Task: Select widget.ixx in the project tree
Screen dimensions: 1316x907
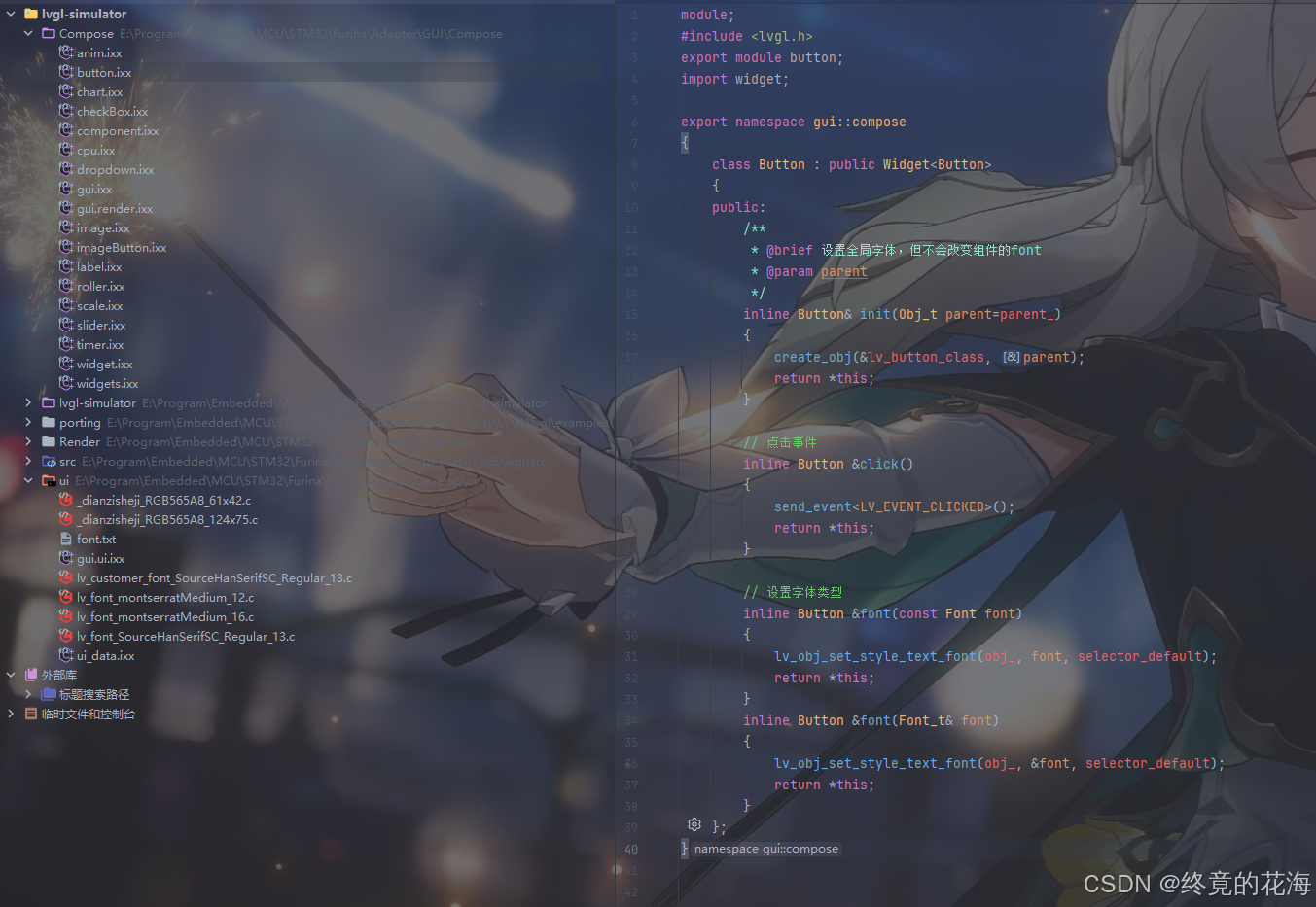Action: 105,364
